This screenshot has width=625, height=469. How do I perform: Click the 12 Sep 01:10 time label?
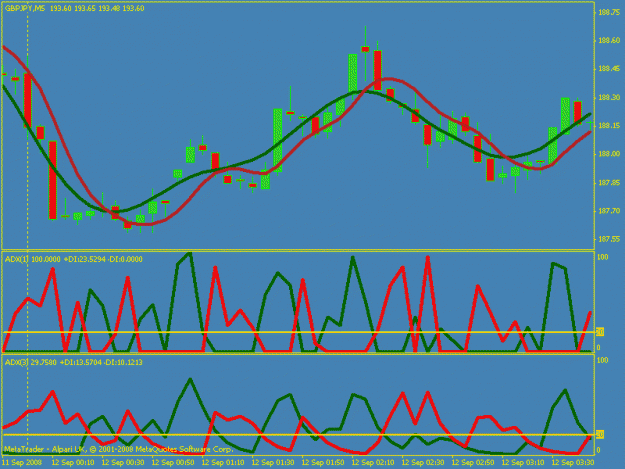pos(223,463)
